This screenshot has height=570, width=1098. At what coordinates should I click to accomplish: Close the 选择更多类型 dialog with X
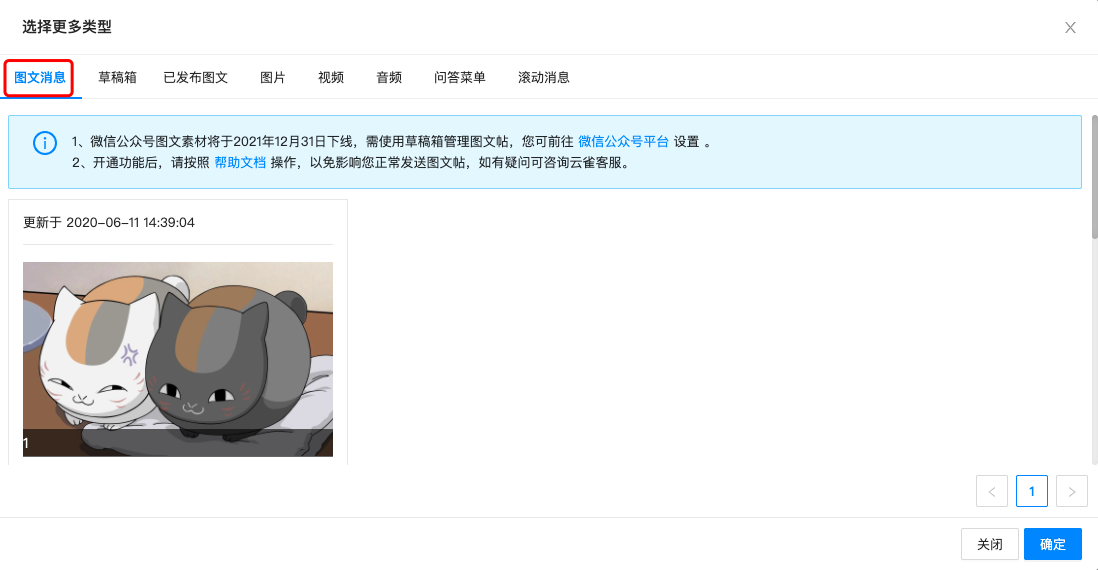point(1070,27)
